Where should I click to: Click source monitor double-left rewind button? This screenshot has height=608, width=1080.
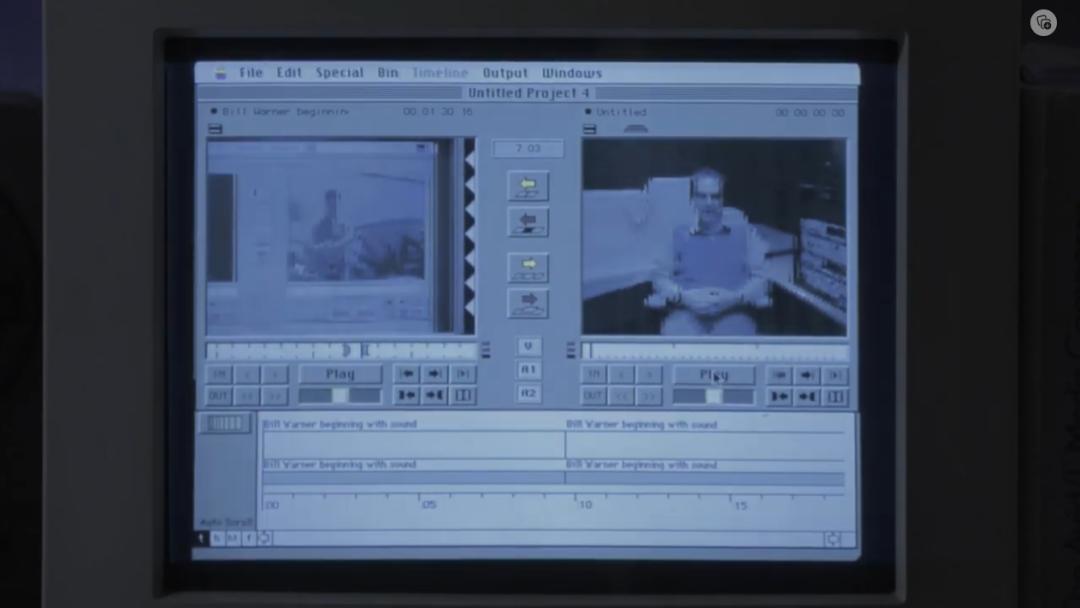247,396
